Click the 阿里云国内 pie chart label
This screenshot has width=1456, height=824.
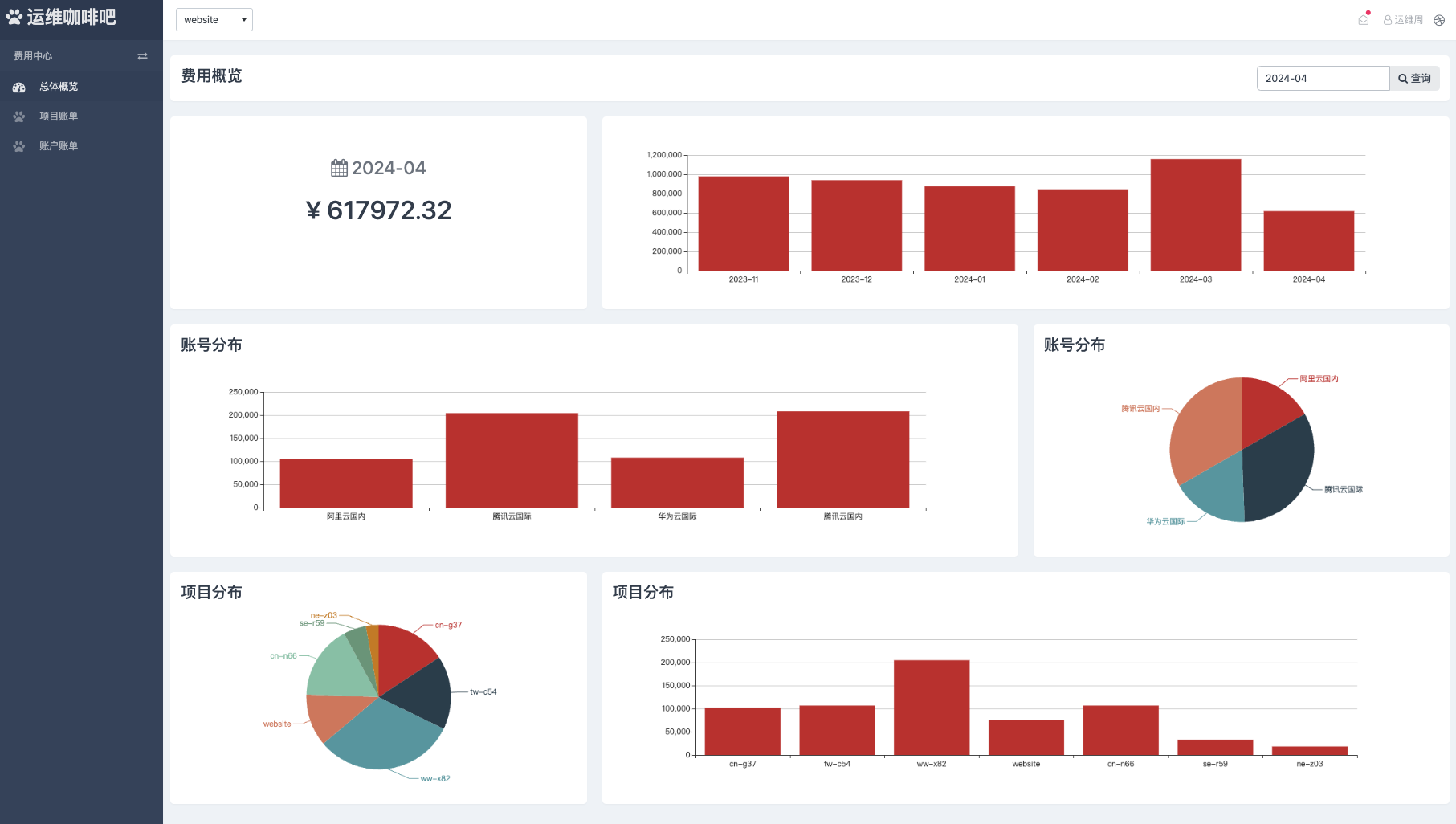pos(1319,379)
